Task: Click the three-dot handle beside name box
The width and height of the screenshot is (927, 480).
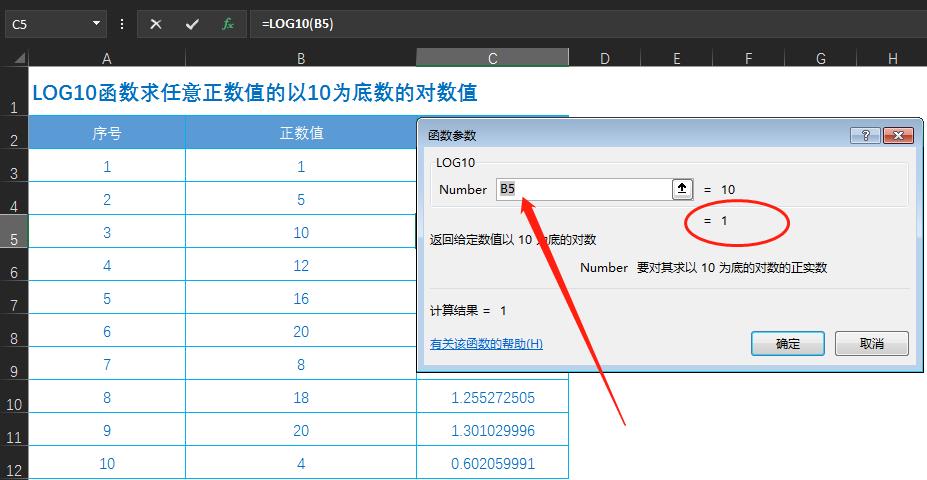Action: (122, 24)
